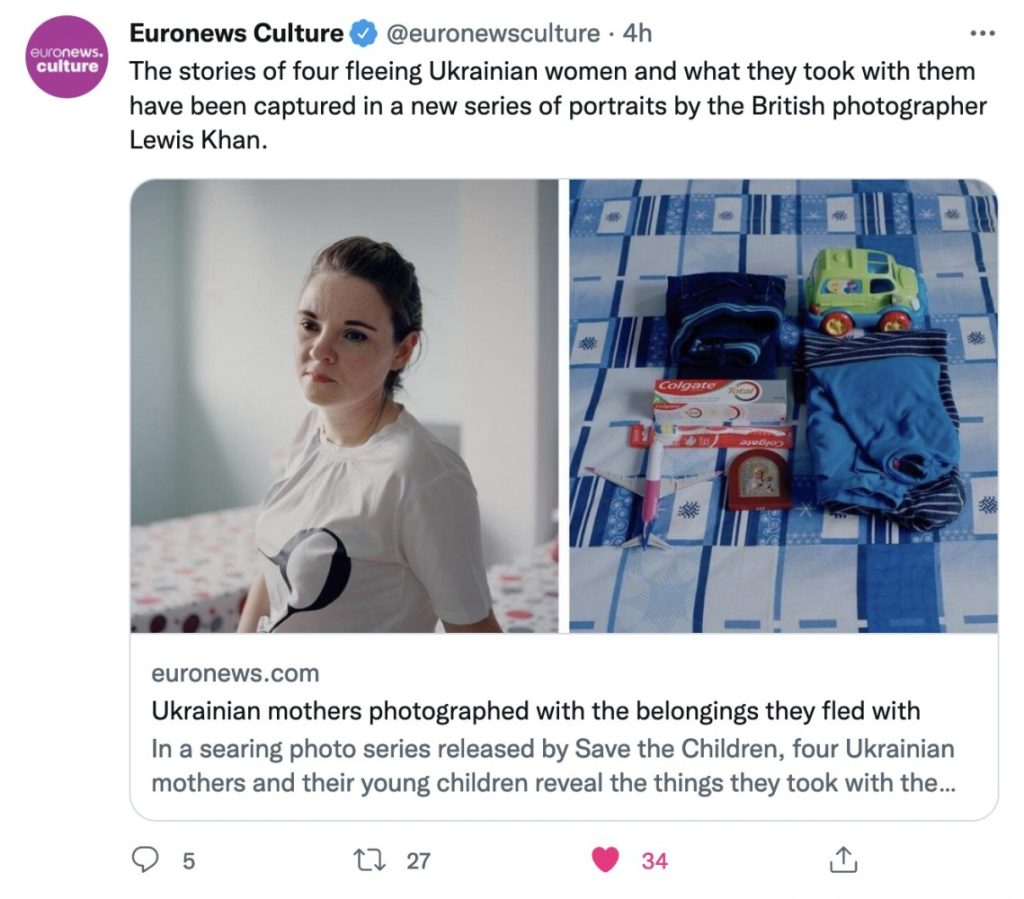
Task: Click the reply speech bubble icon
Action: [145, 860]
